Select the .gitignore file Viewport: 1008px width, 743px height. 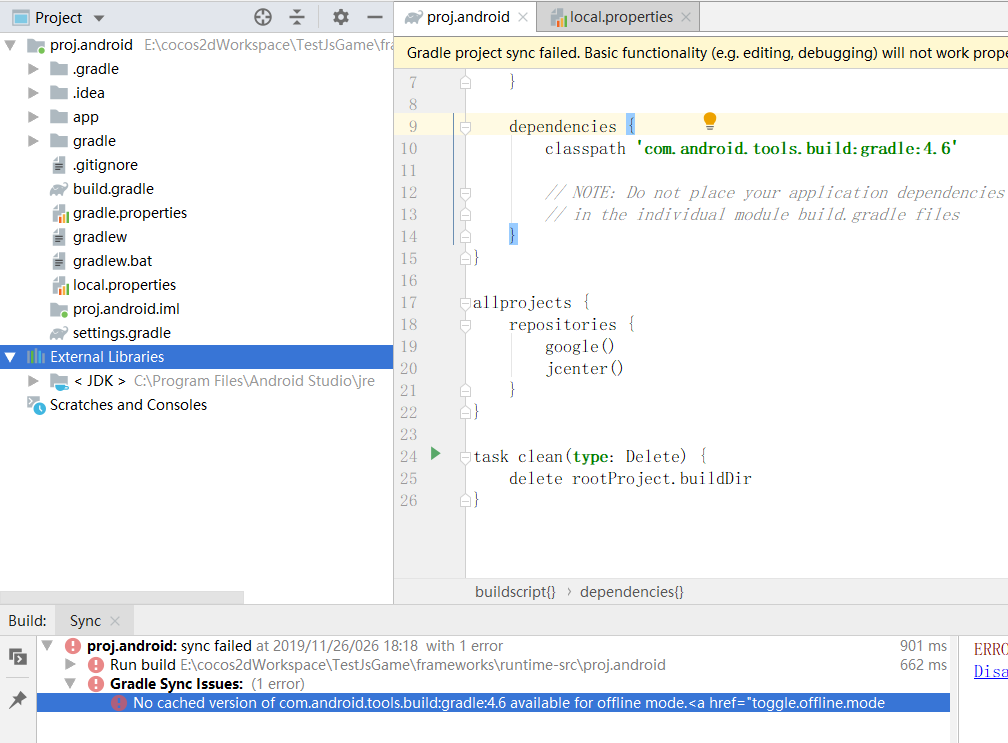pyautogui.click(x=105, y=165)
